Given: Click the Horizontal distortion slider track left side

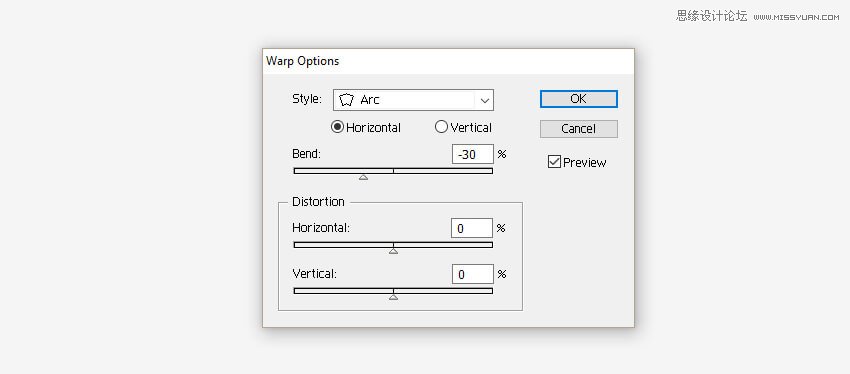Looking at the screenshot, I should [343, 244].
